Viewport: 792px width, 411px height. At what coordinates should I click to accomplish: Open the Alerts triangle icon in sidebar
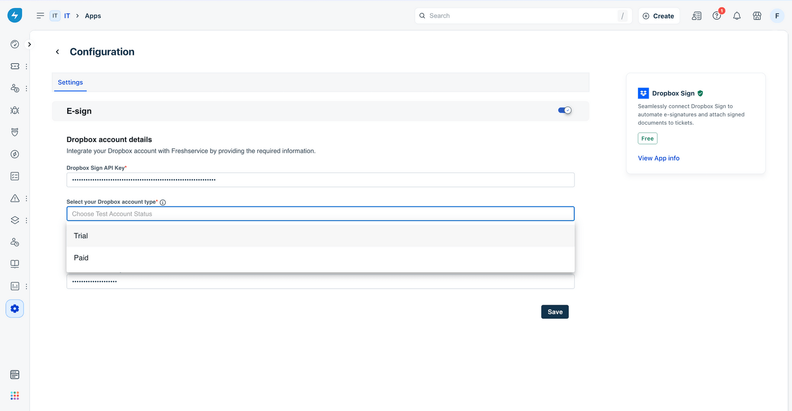click(x=15, y=198)
